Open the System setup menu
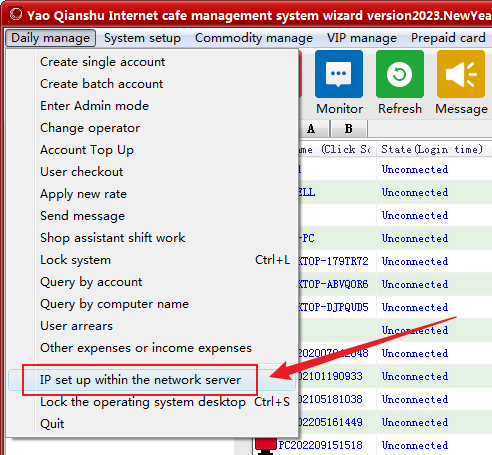492x455 pixels. (x=142, y=38)
